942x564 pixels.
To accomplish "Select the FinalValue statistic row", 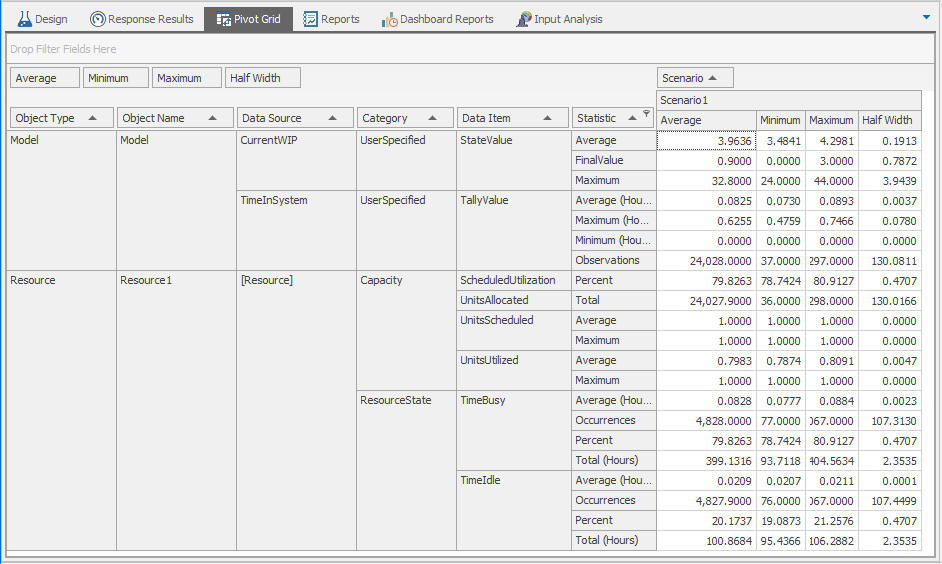I will [x=613, y=160].
